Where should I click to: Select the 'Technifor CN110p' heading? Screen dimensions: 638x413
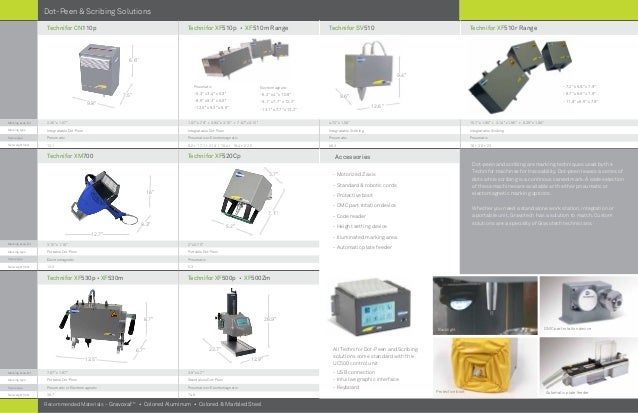(72, 28)
